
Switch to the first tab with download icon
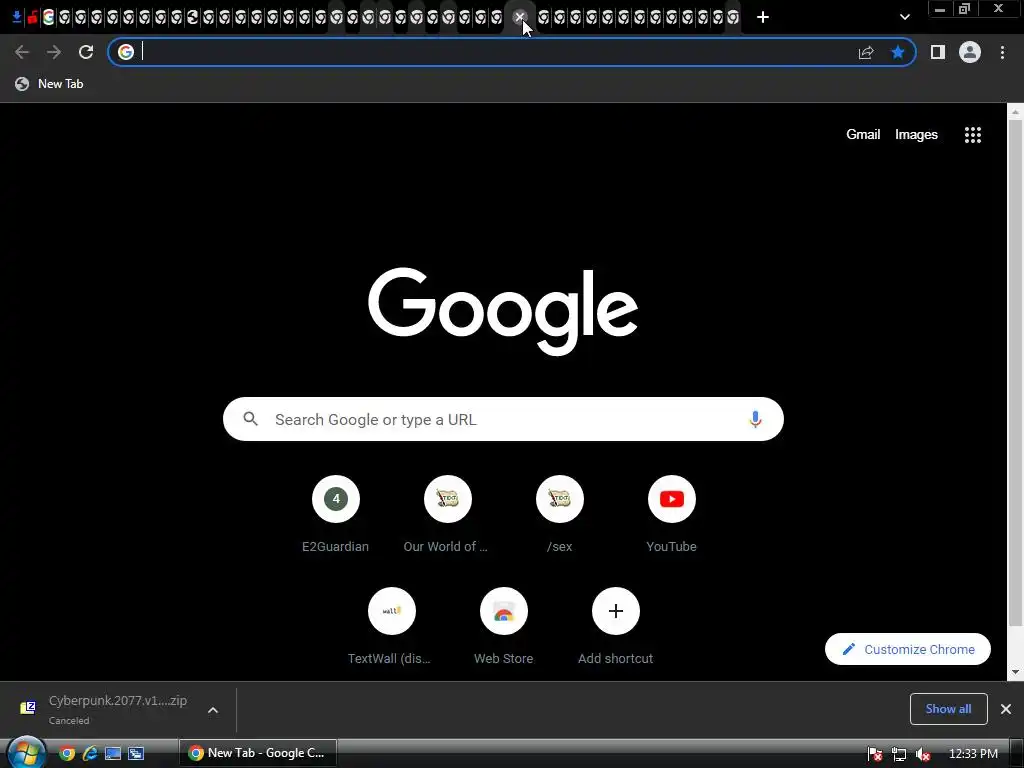click(16, 17)
